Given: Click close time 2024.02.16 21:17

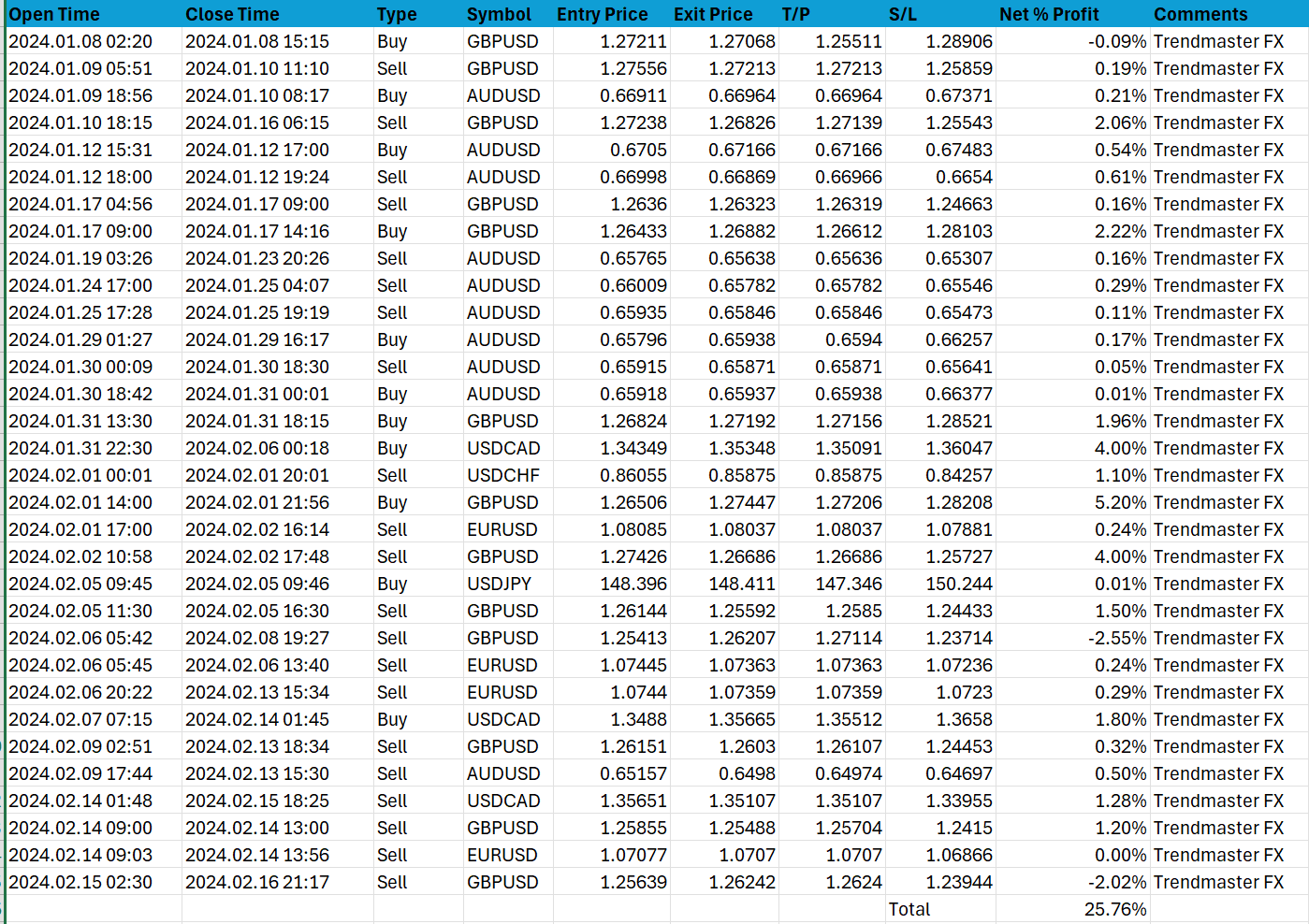Looking at the screenshot, I should [277, 882].
